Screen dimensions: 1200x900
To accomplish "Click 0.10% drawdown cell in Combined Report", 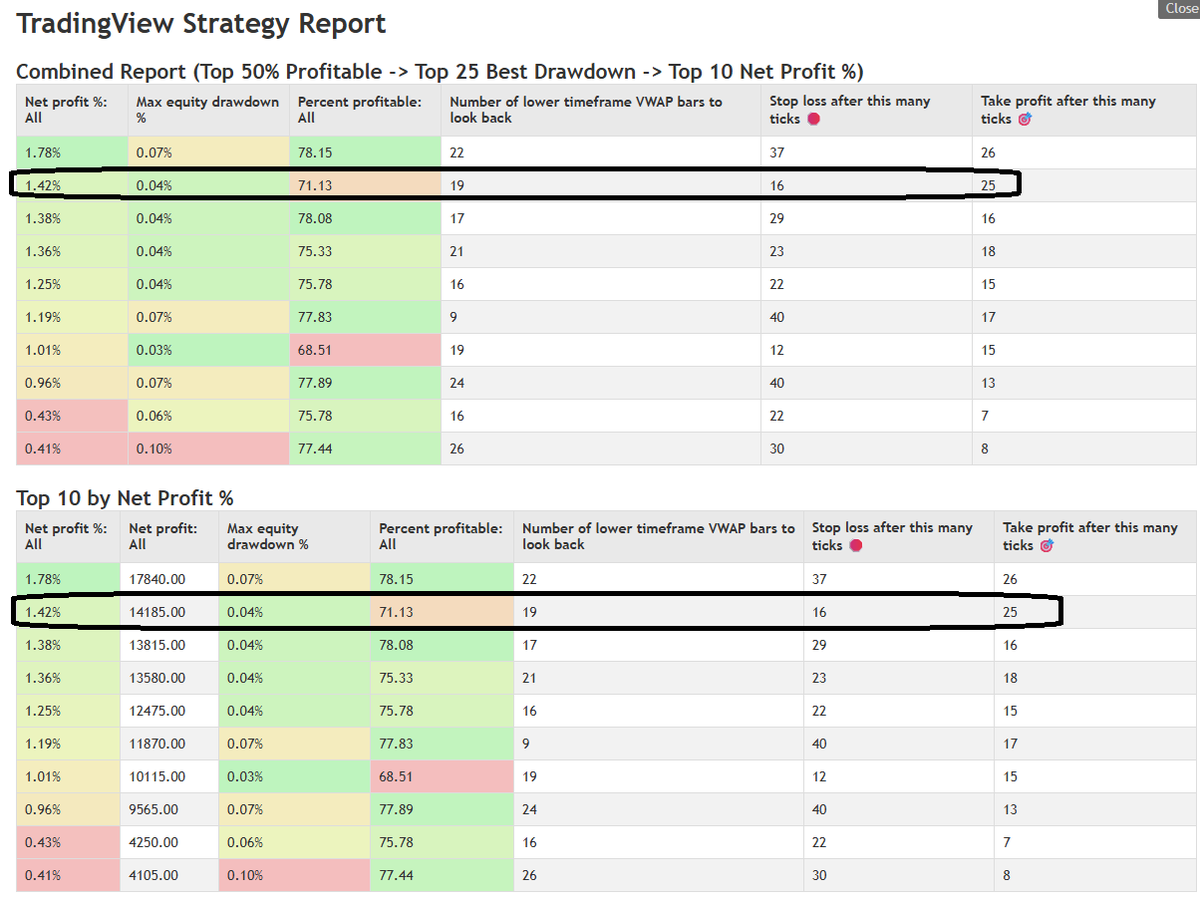I will [208, 449].
